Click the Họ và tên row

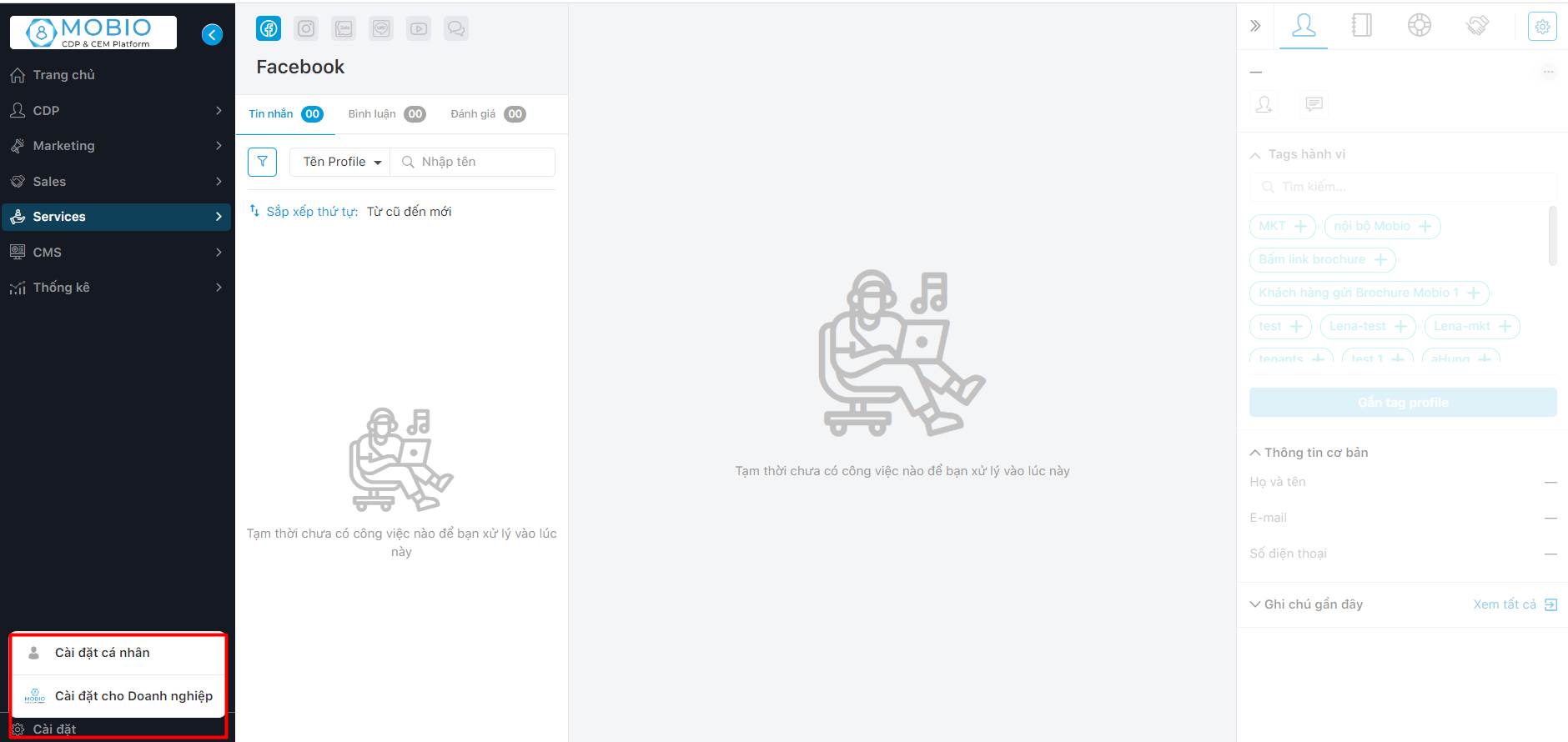coord(1403,482)
